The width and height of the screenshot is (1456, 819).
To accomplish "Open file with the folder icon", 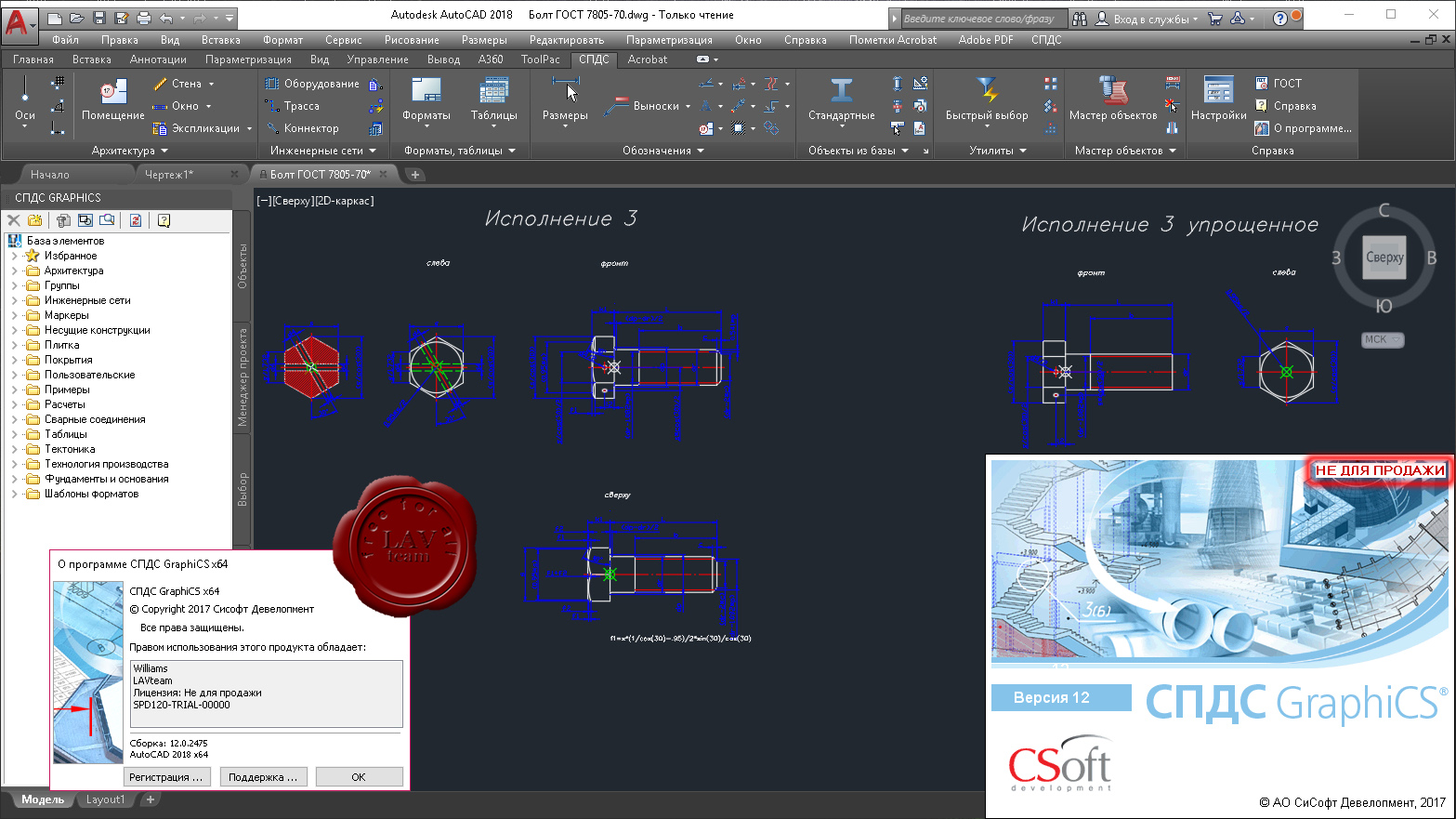I will click(x=76, y=18).
